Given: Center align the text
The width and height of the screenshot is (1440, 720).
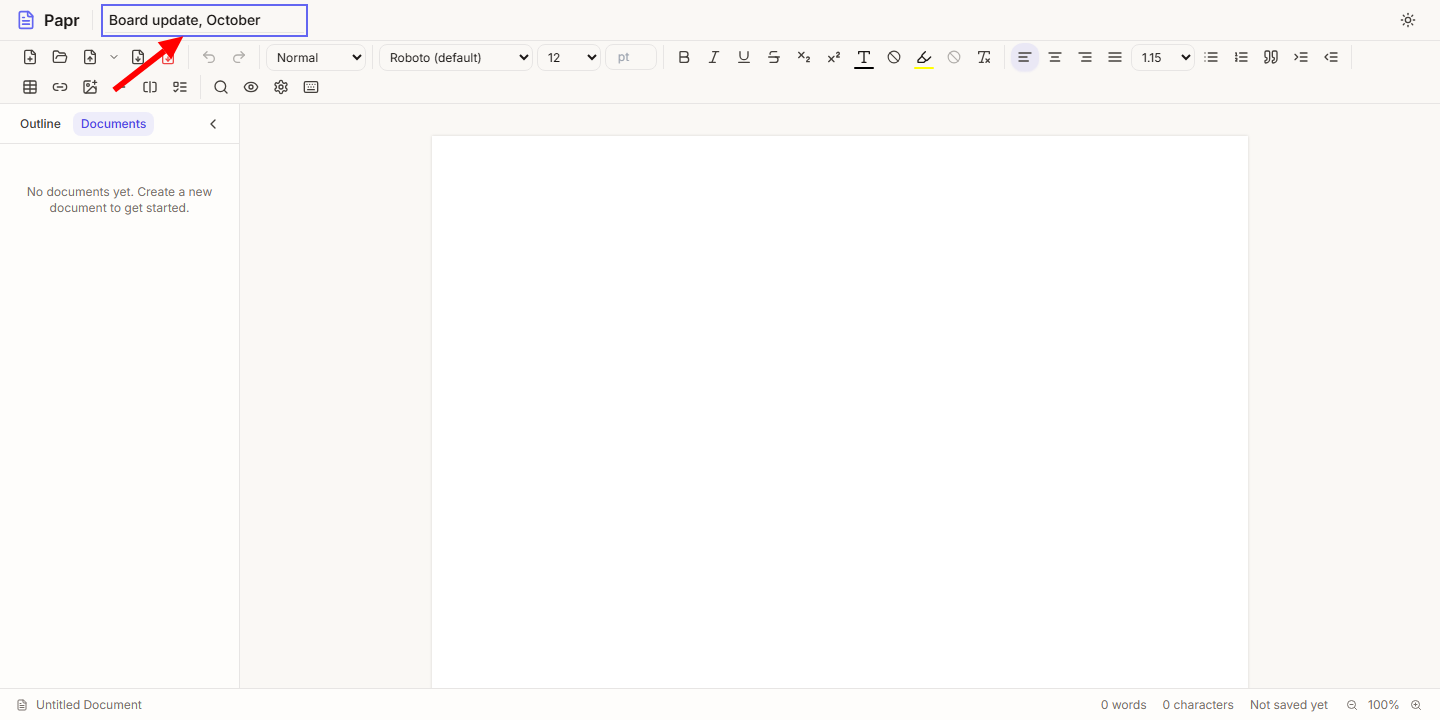Looking at the screenshot, I should pos(1054,57).
